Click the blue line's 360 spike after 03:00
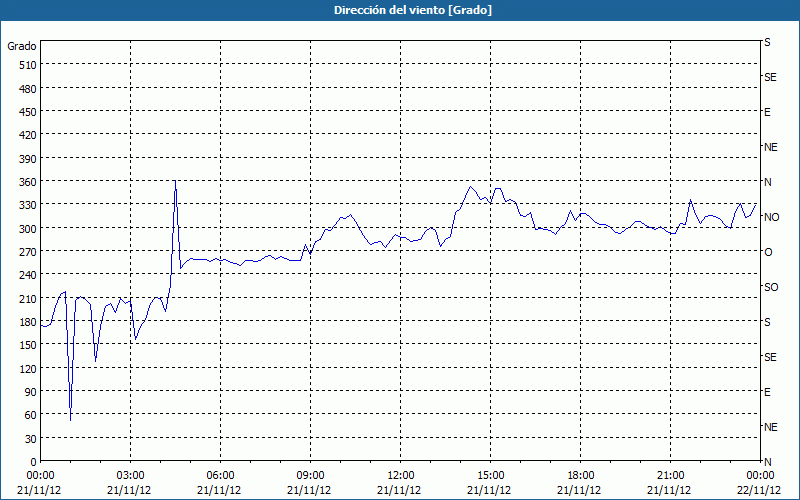800x500 pixels. point(175,182)
